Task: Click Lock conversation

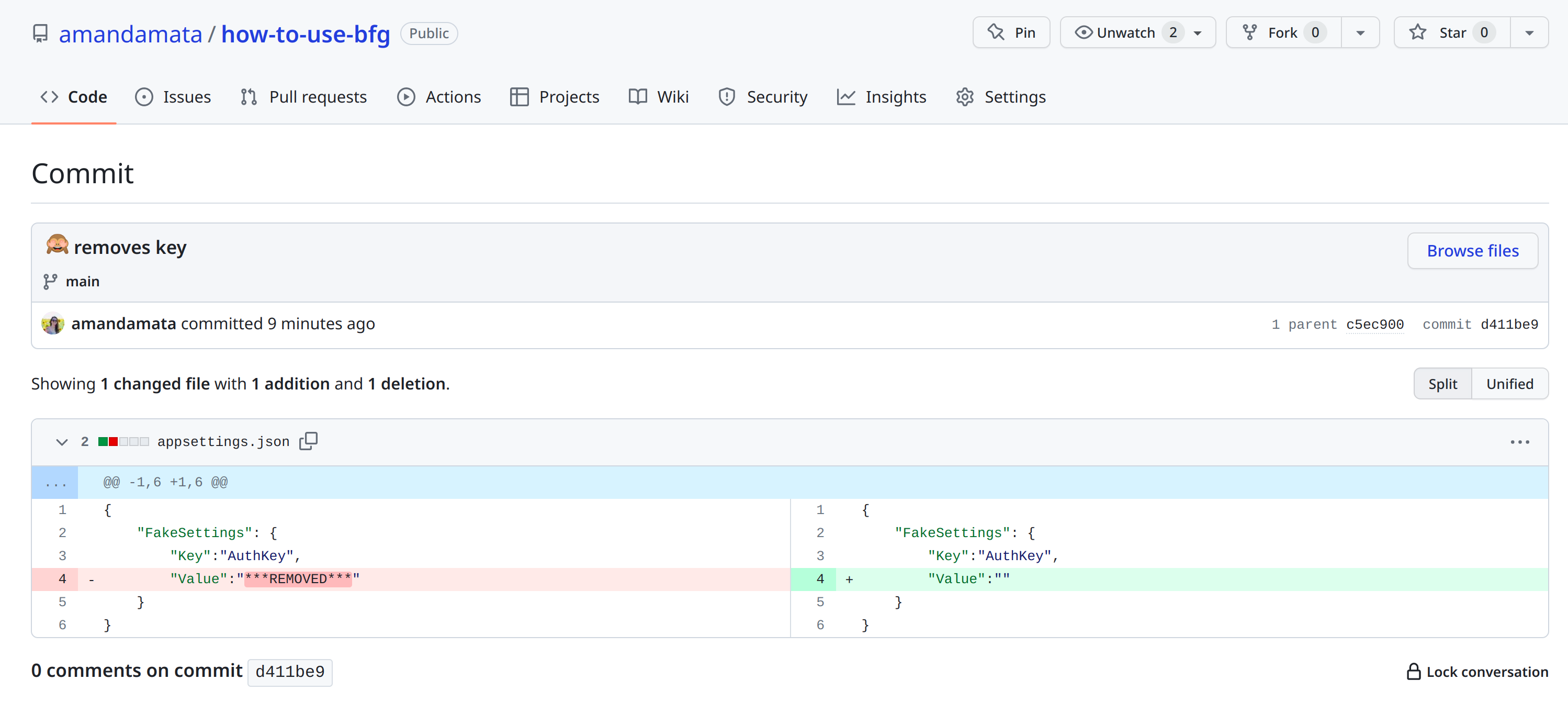Action: [x=1477, y=672]
